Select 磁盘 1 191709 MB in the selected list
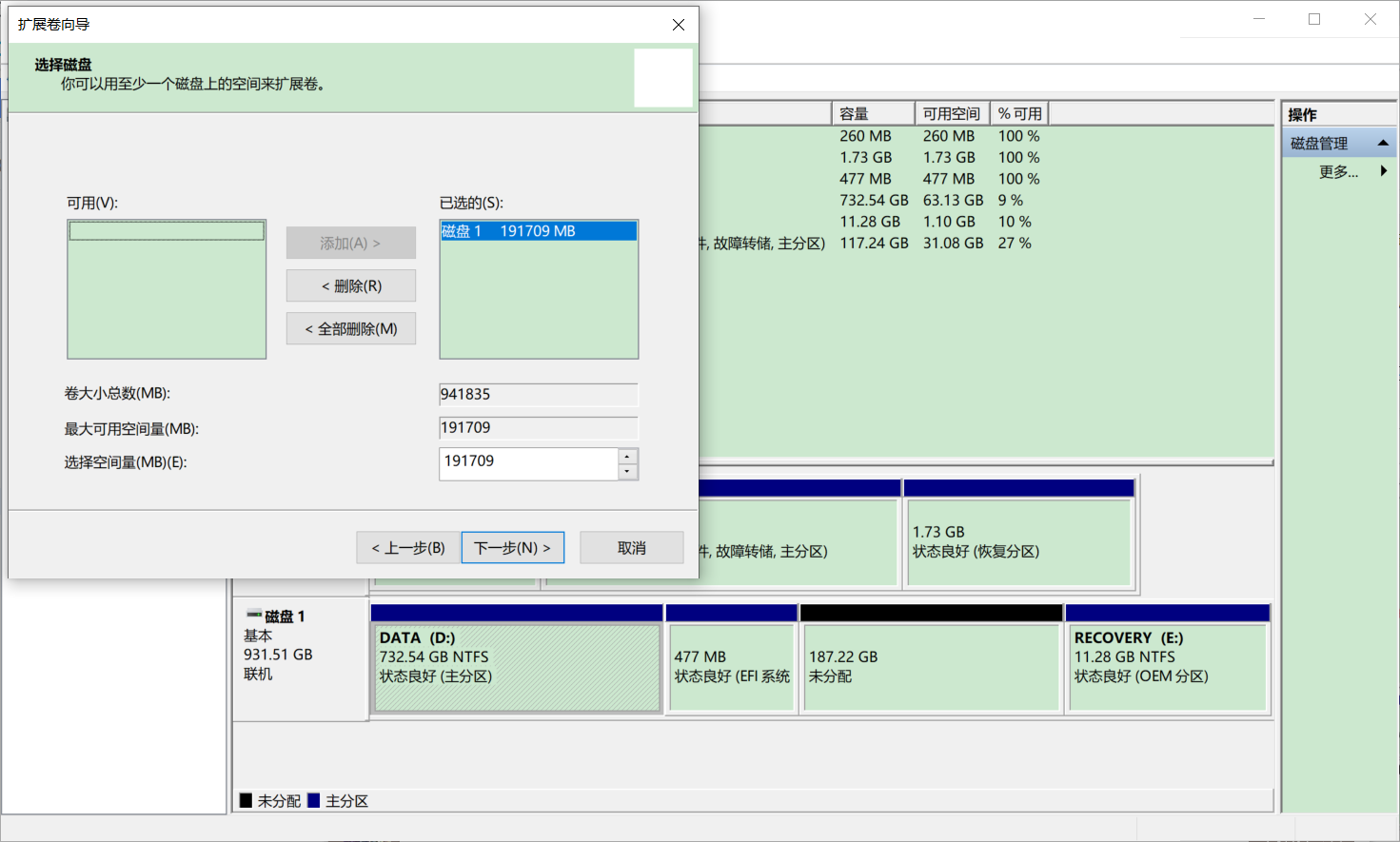 539,231
